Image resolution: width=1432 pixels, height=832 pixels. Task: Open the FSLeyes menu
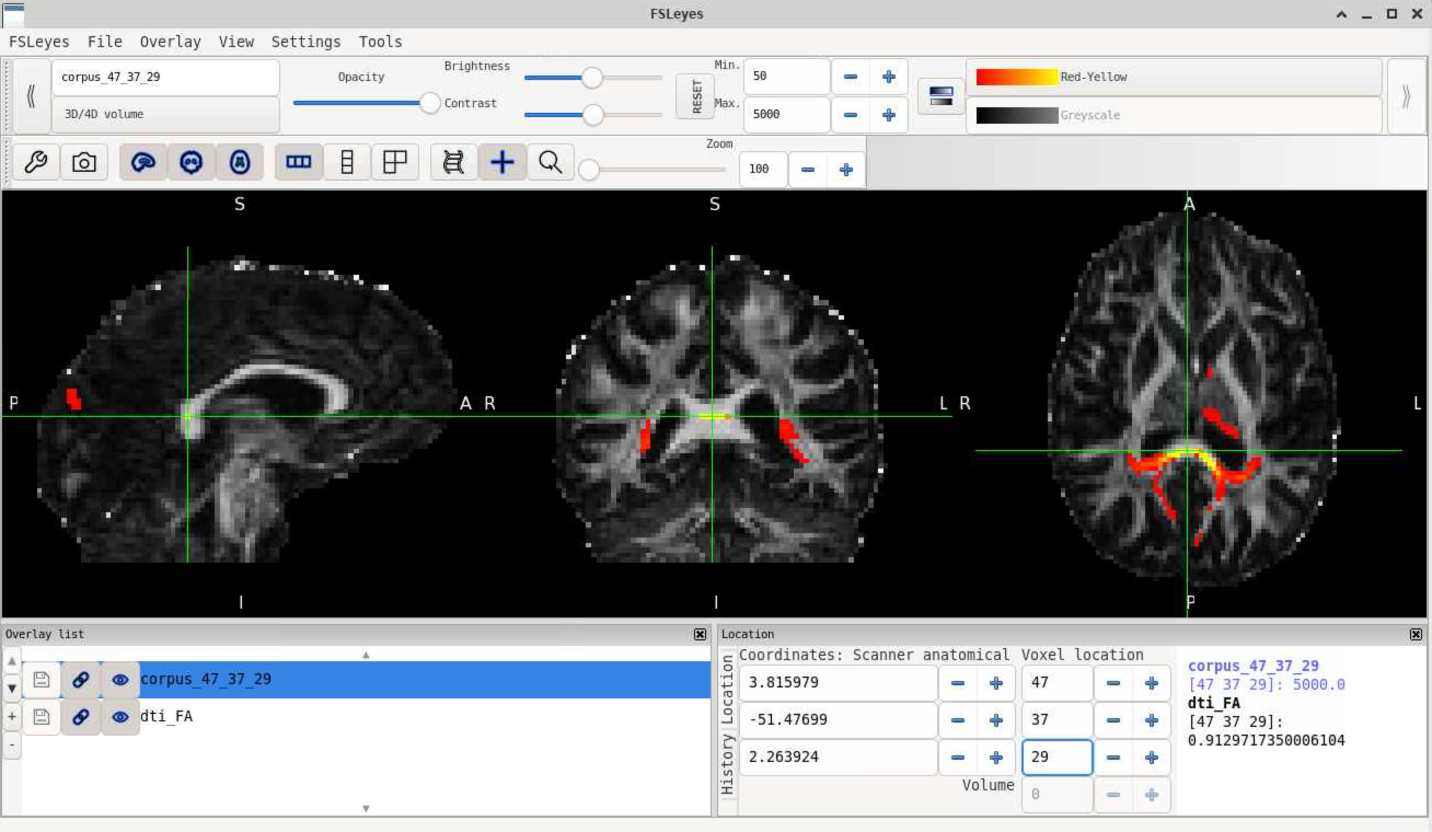tap(39, 42)
